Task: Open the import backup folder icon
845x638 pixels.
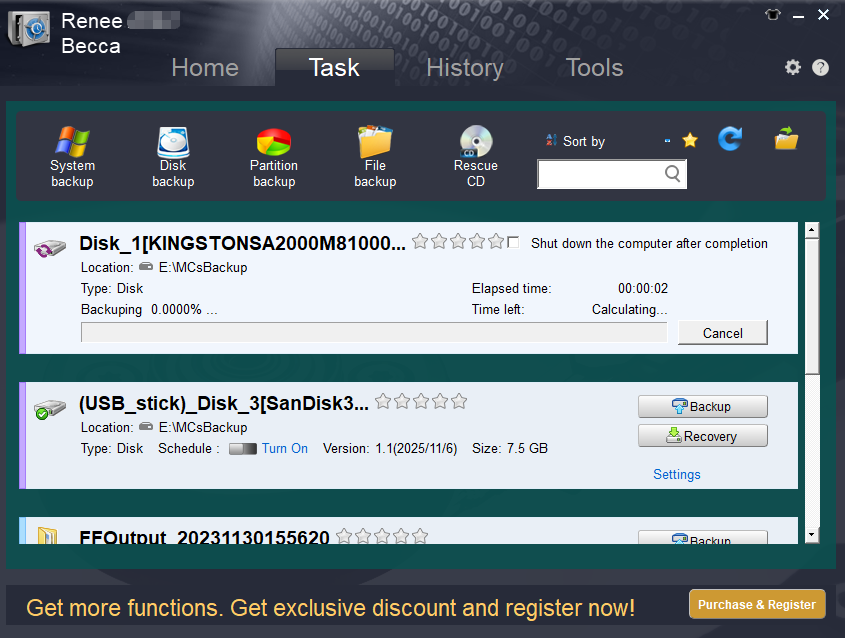Action: (786, 138)
